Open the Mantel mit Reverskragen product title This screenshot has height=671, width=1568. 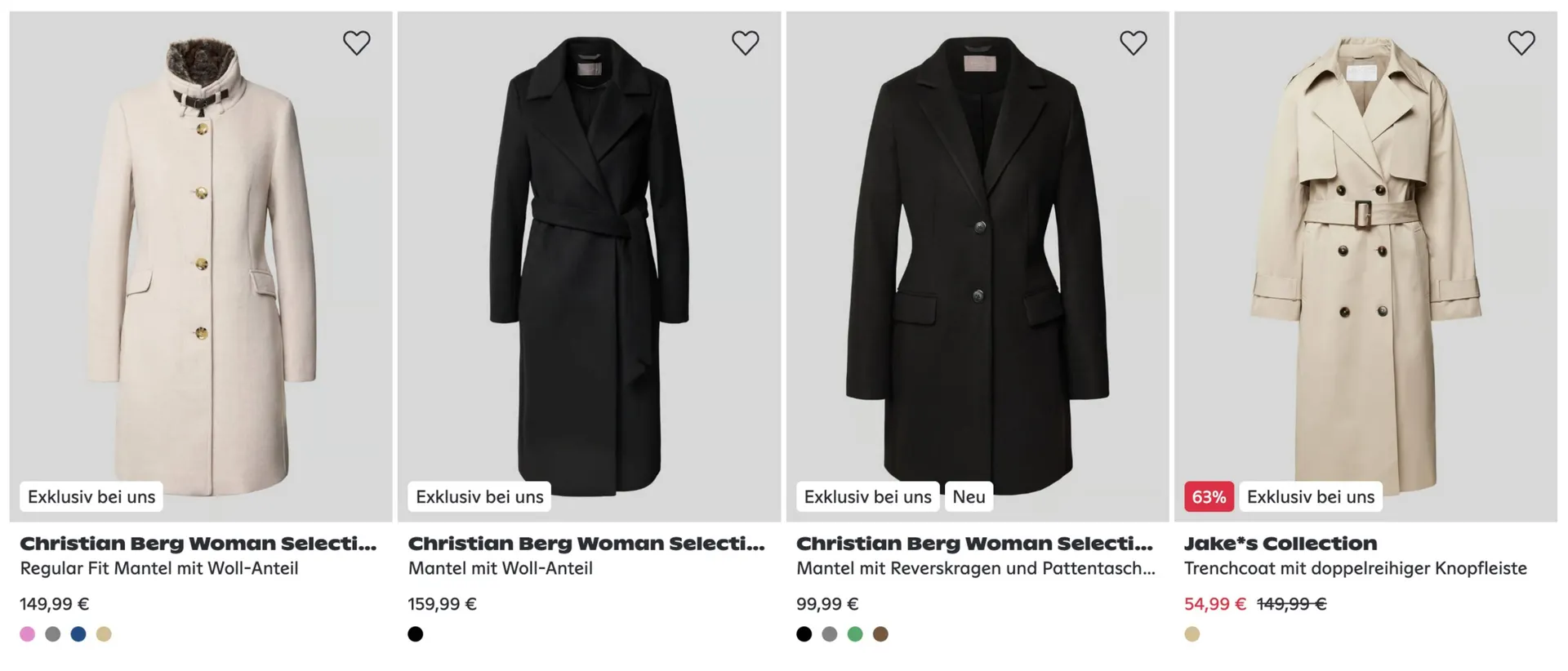975,569
